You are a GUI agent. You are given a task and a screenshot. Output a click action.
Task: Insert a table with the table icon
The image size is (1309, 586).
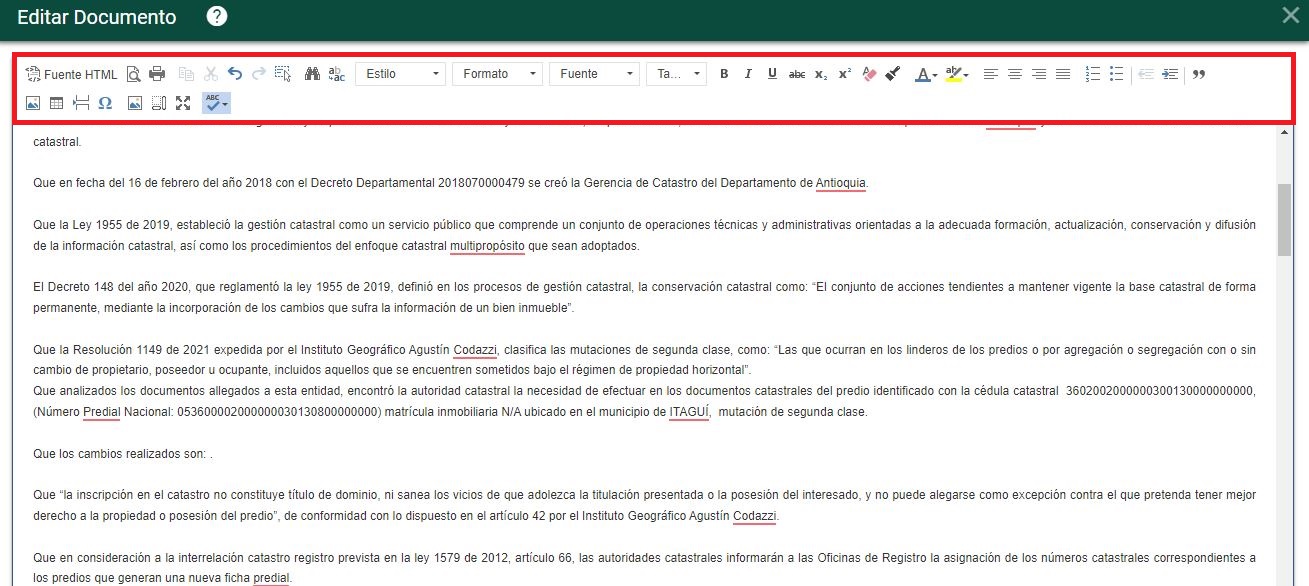57,103
